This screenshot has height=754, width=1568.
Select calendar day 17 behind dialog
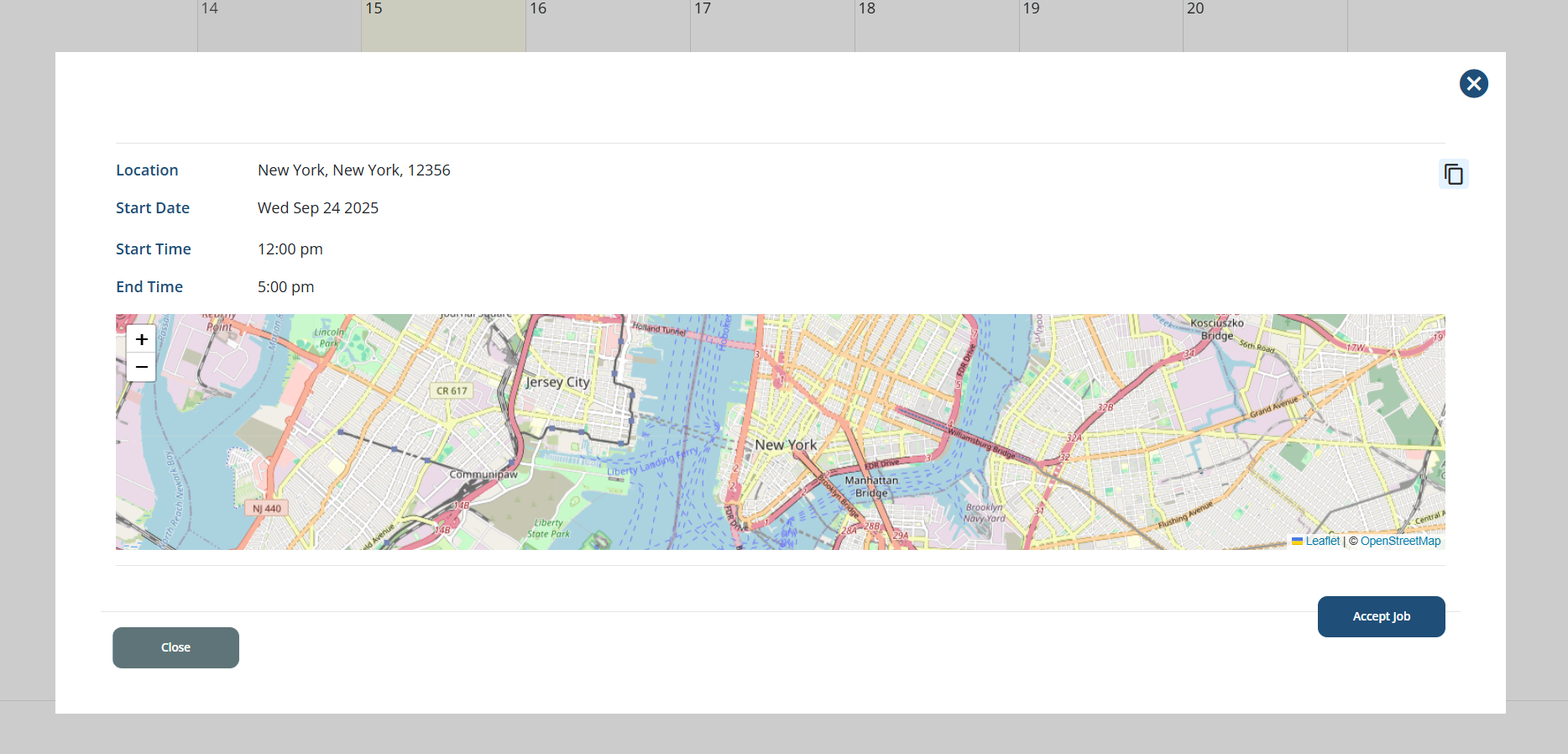coord(772,25)
